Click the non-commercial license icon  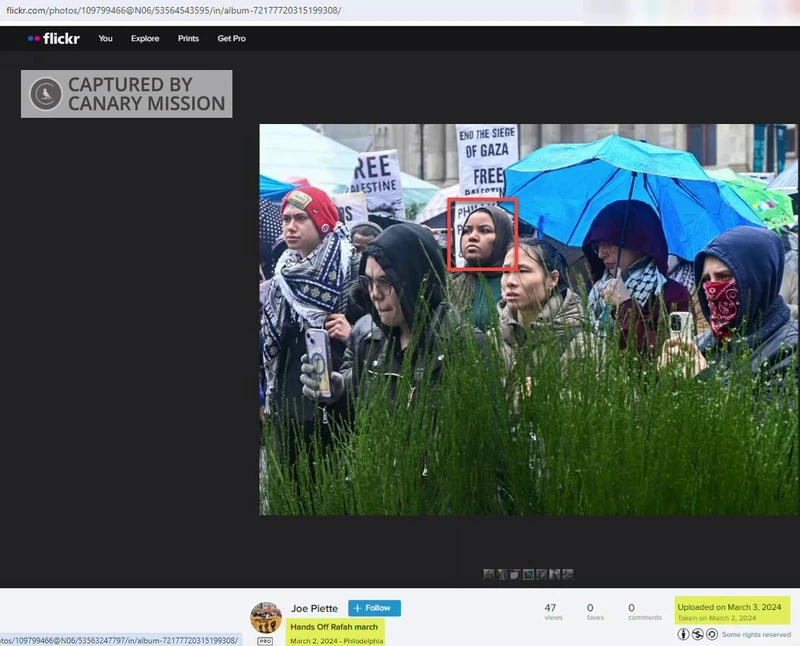click(697, 634)
